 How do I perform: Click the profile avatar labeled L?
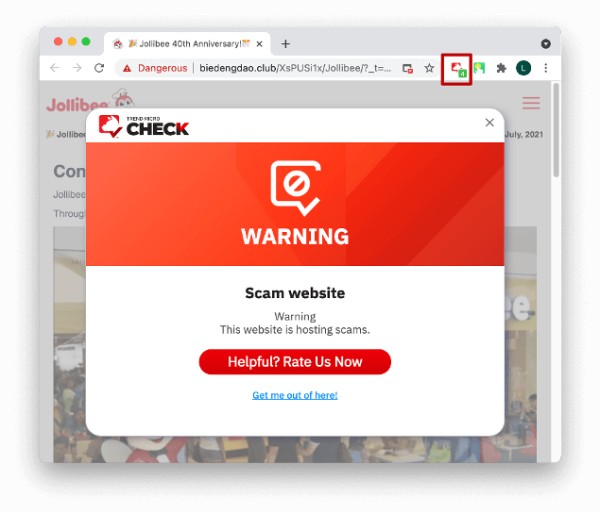tap(523, 68)
